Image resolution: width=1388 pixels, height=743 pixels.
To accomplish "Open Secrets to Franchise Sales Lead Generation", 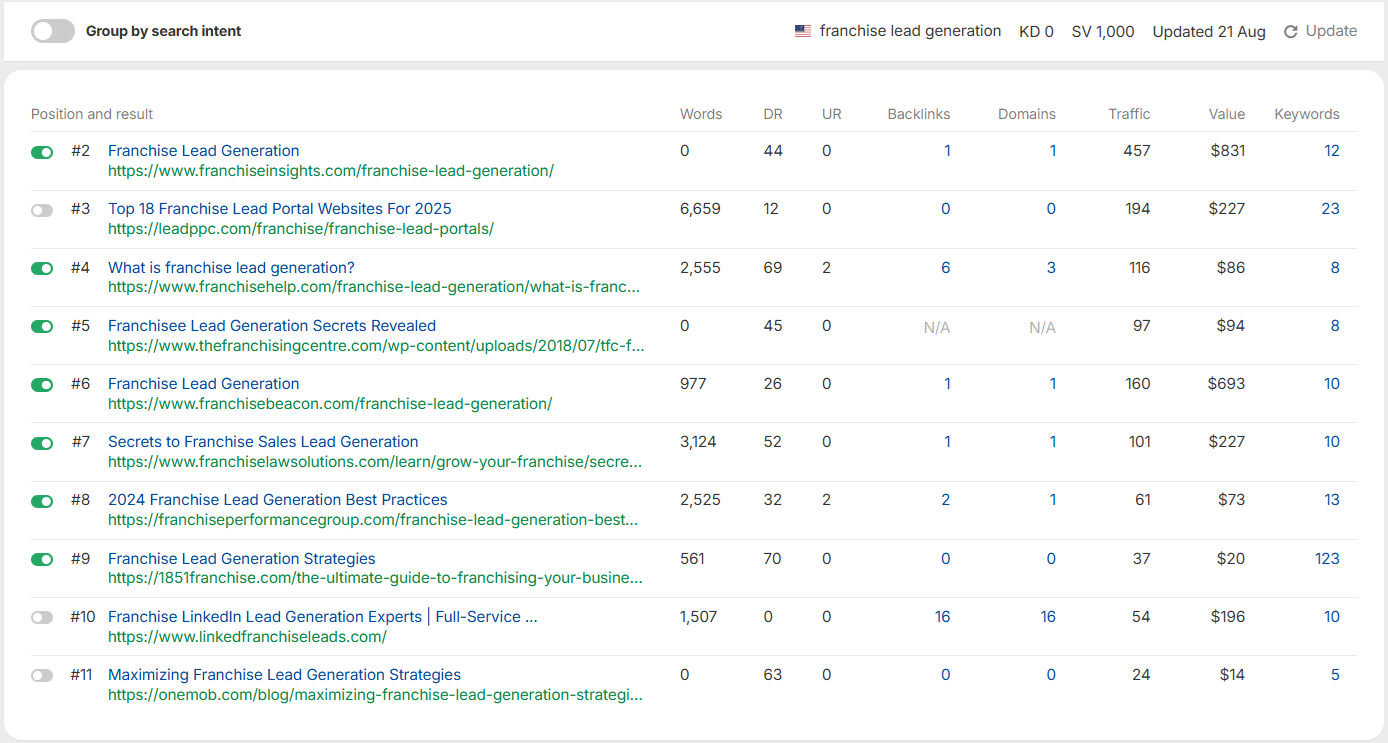I will pyautogui.click(x=263, y=441).
